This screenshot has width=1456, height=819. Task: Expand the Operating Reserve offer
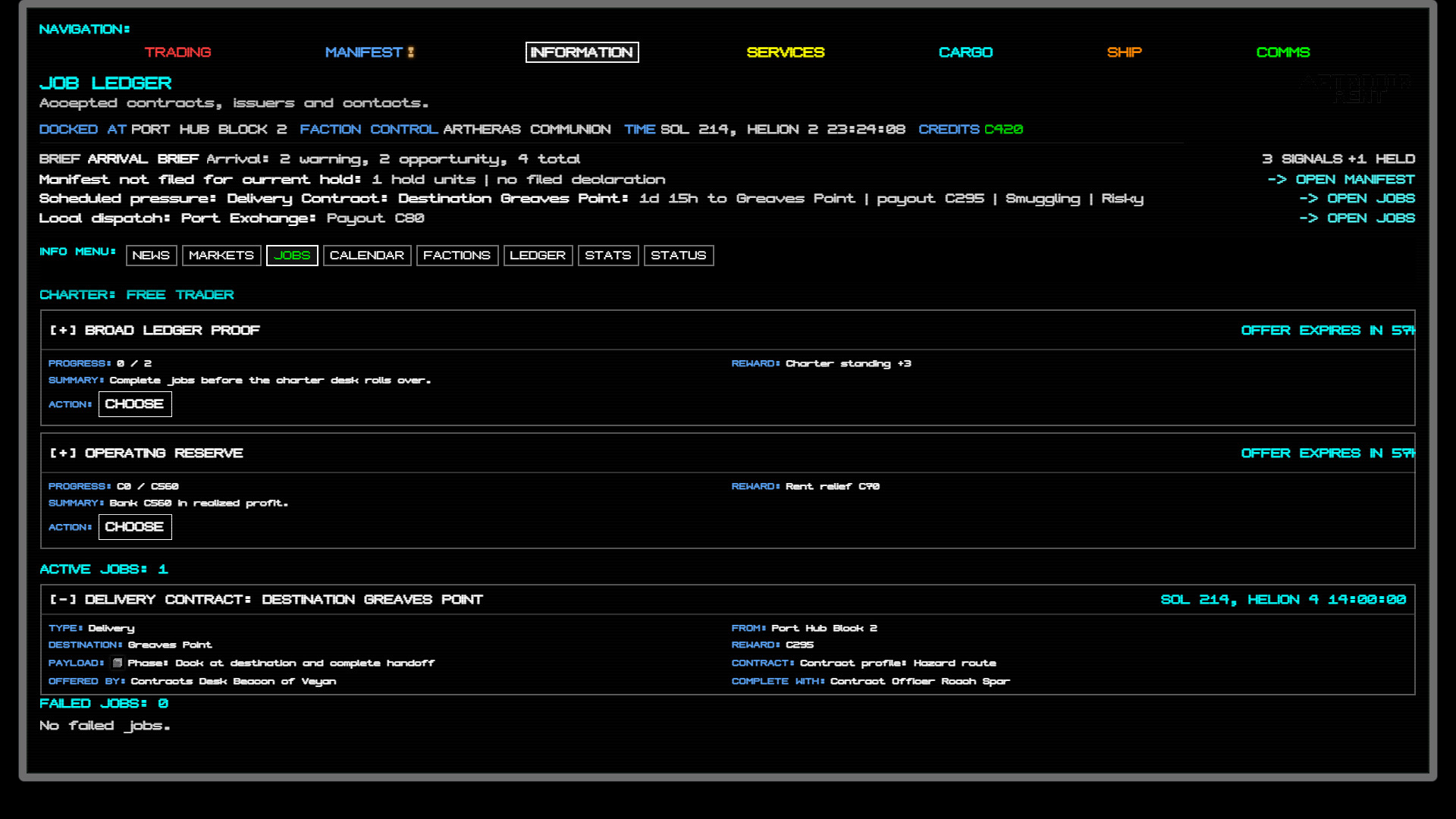tap(63, 453)
